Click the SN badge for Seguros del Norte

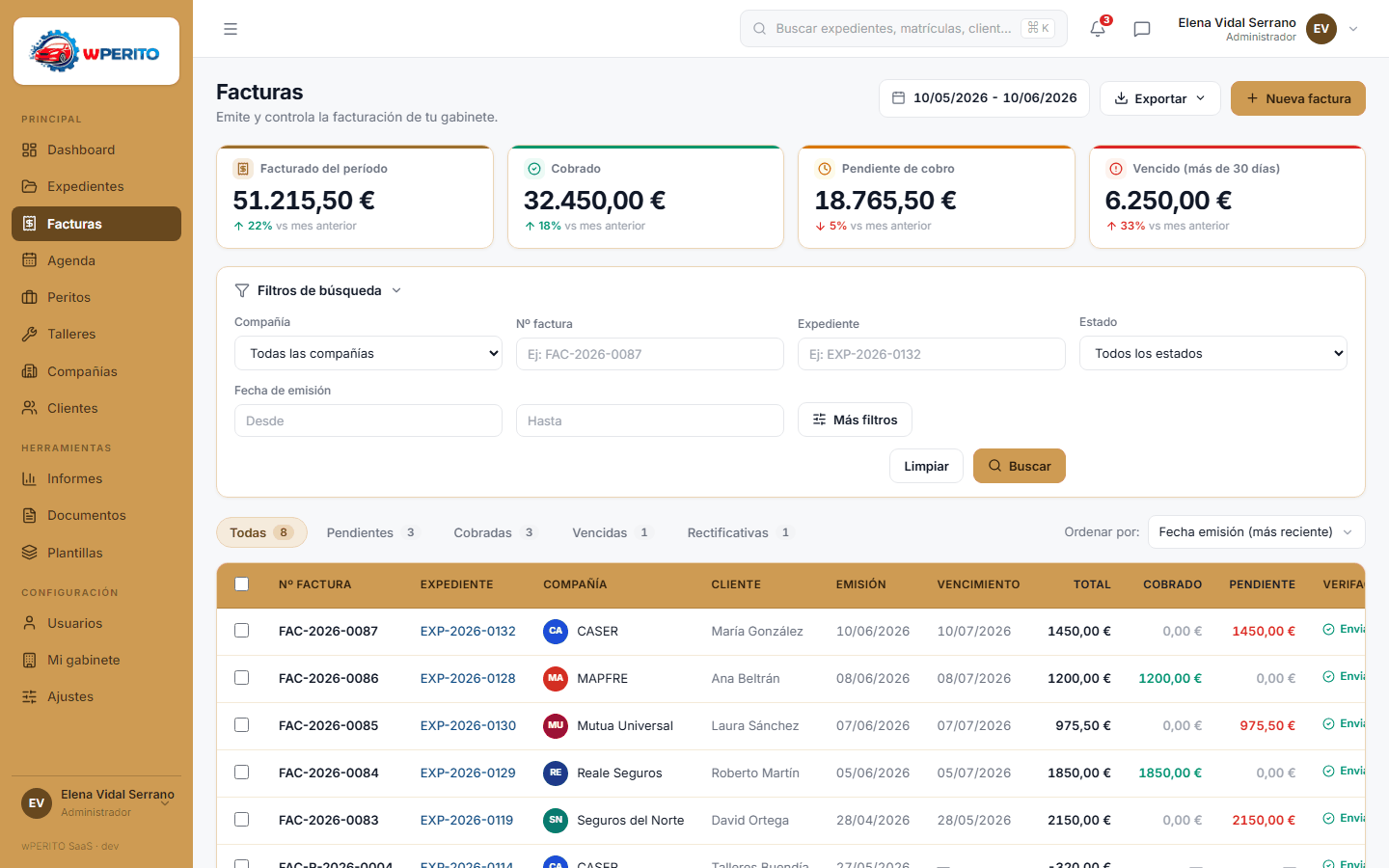556,821
